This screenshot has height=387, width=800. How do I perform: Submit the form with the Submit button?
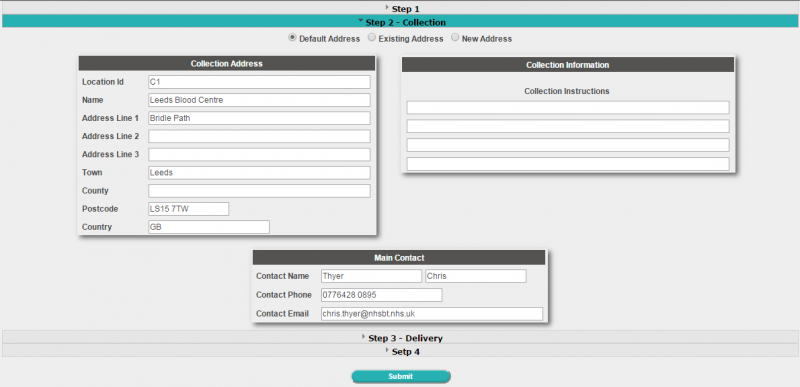coord(401,377)
